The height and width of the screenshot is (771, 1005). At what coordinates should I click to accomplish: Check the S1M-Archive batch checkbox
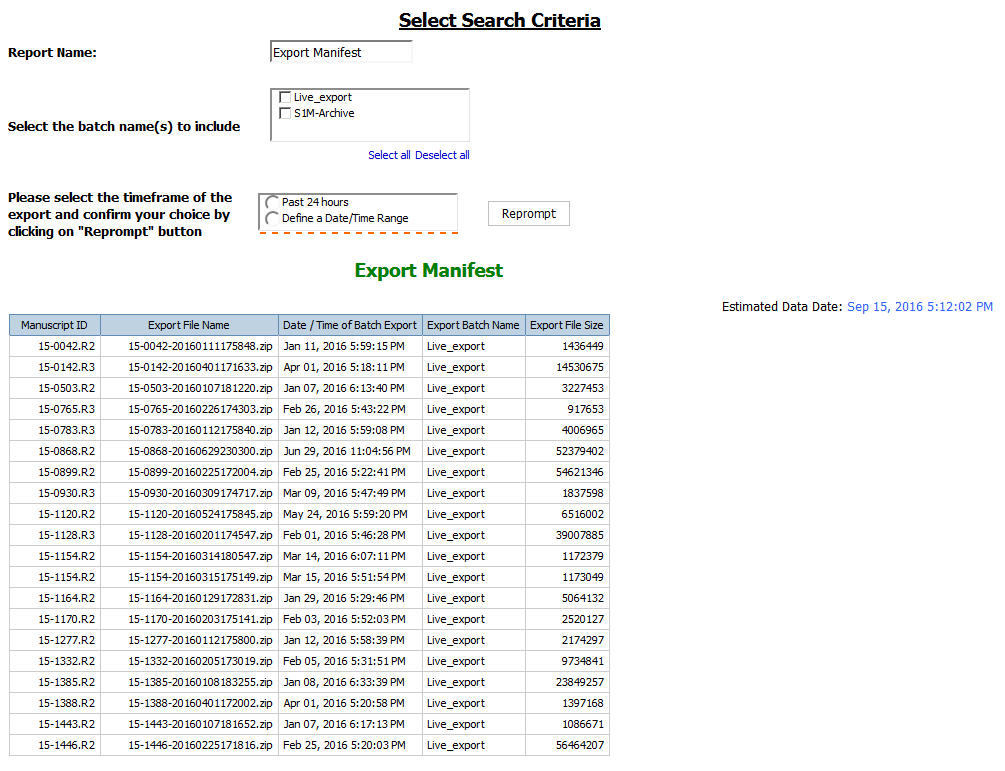(285, 113)
